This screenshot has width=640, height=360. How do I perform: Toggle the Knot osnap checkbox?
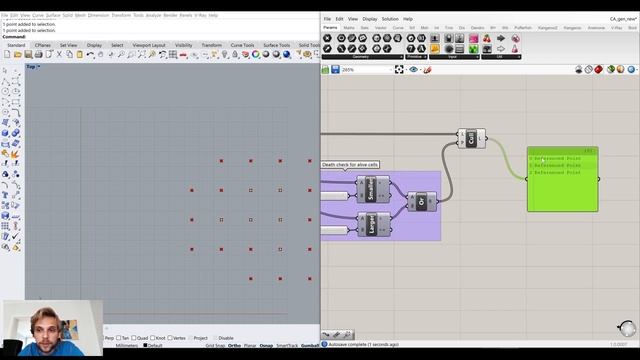tap(152, 338)
